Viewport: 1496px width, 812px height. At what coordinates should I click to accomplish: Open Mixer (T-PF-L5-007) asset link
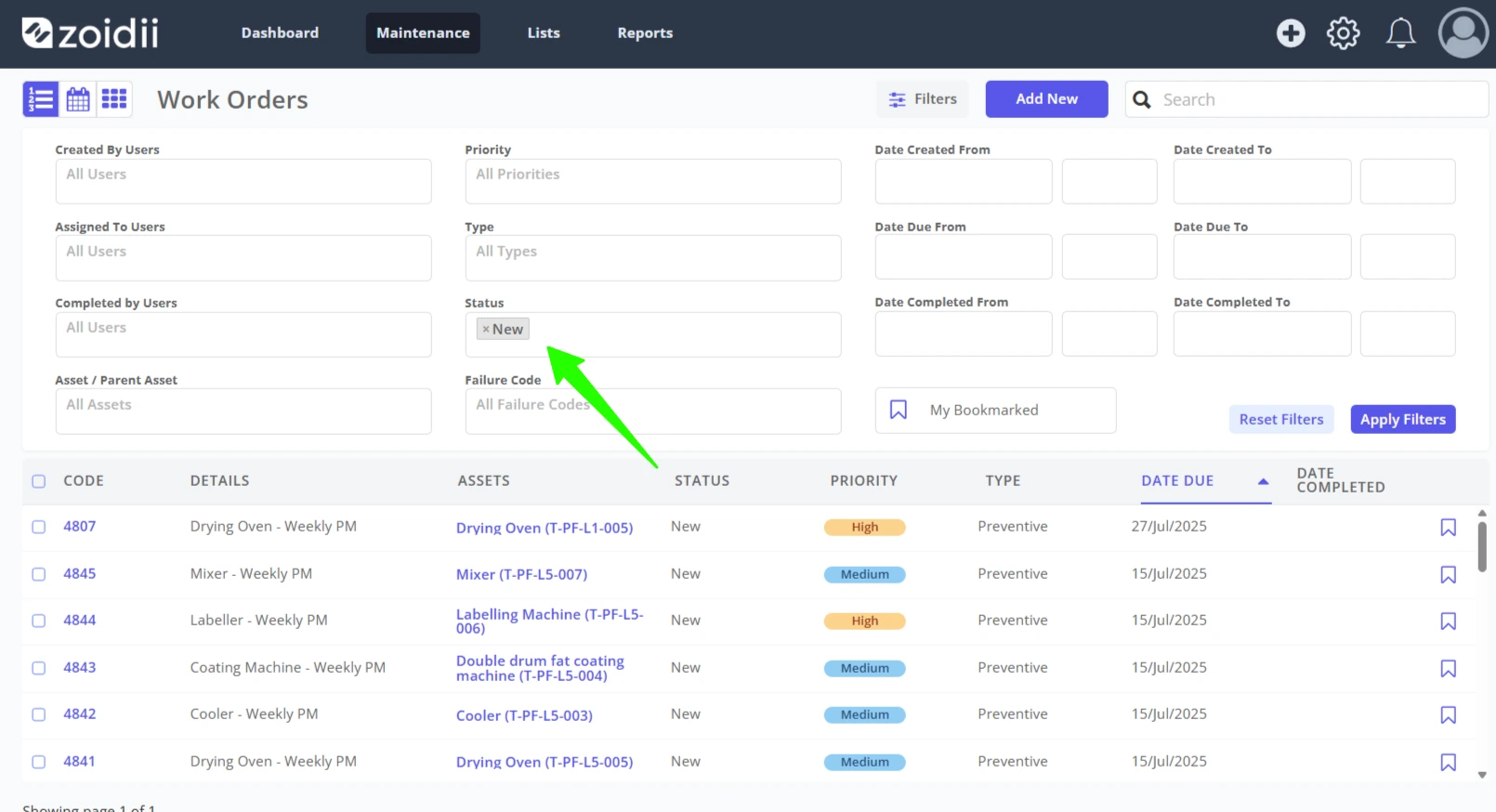click(x=521, y=575)
